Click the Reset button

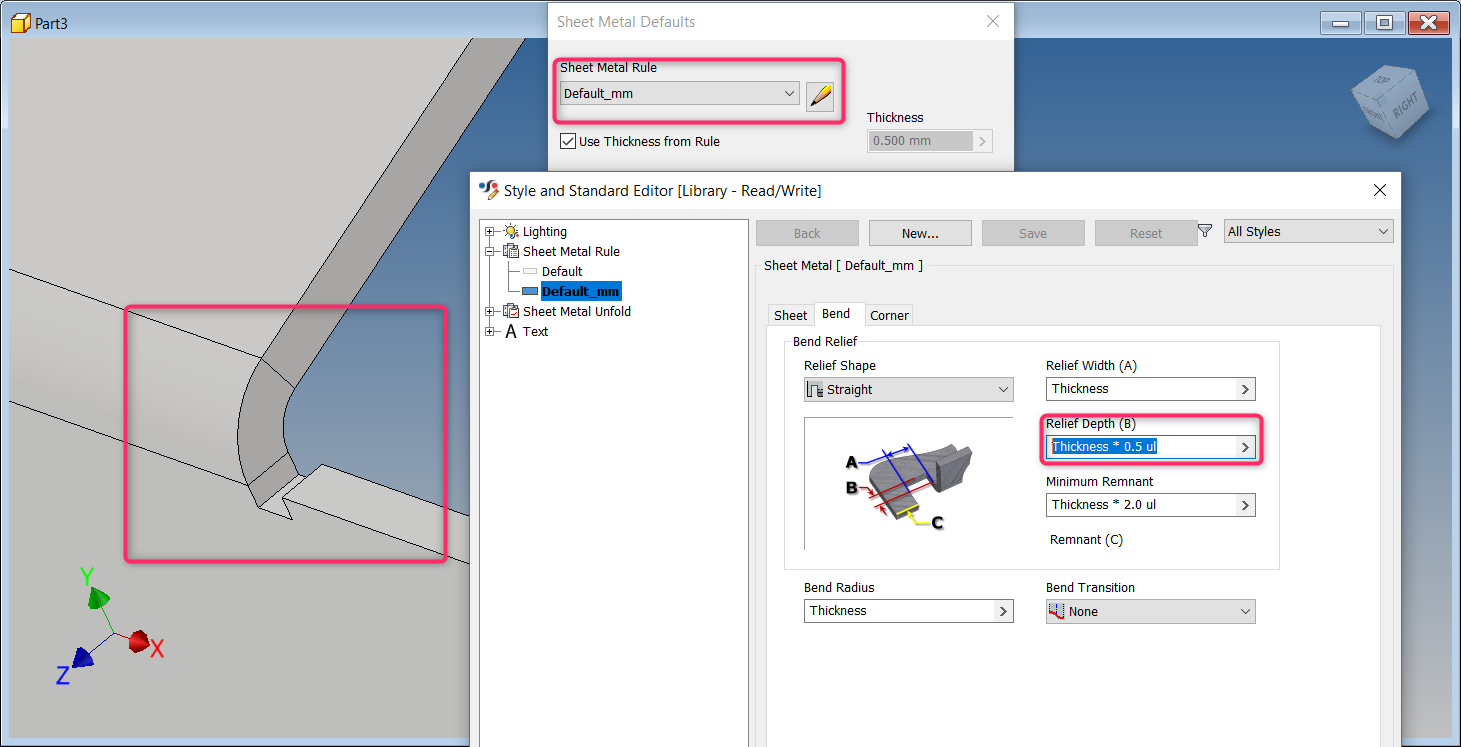tap(1146, 233)
